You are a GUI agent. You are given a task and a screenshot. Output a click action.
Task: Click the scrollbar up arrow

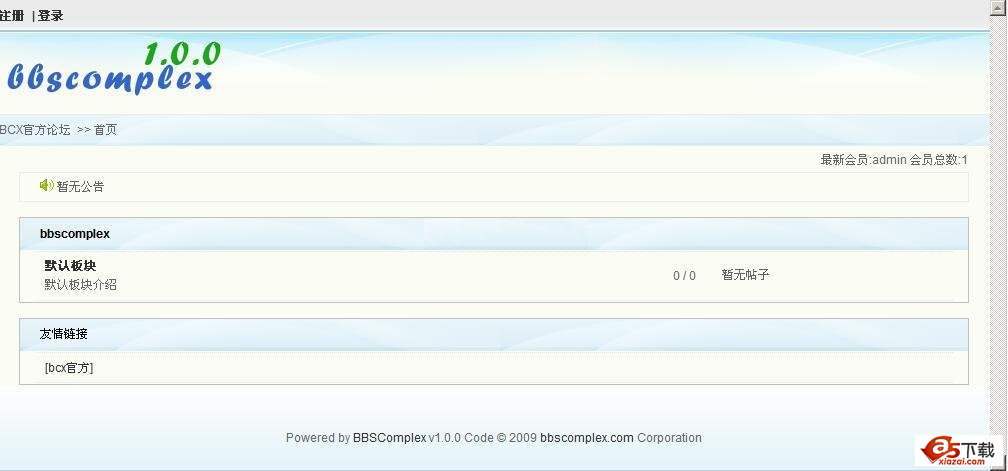pos(998,7)
